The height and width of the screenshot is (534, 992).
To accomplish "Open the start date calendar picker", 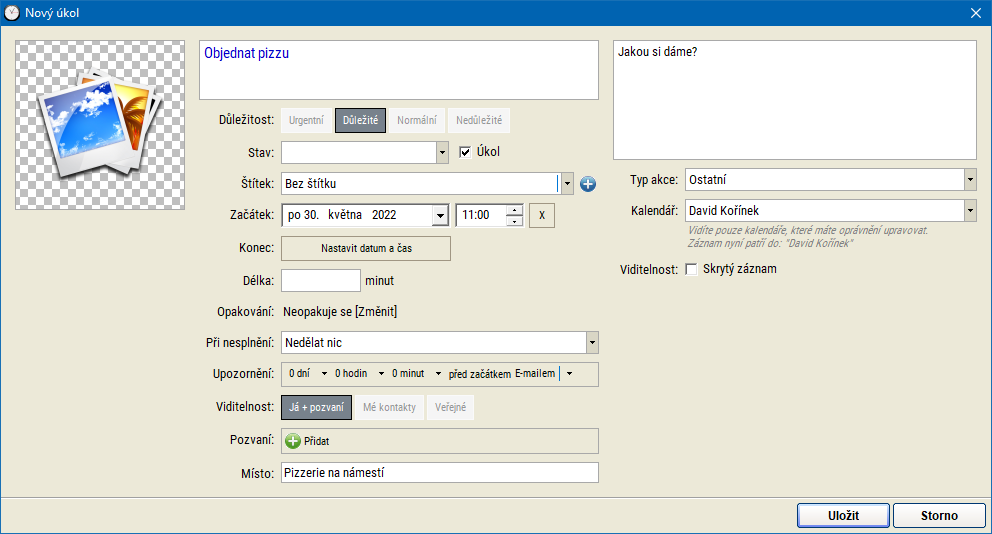I will (439, 215).
